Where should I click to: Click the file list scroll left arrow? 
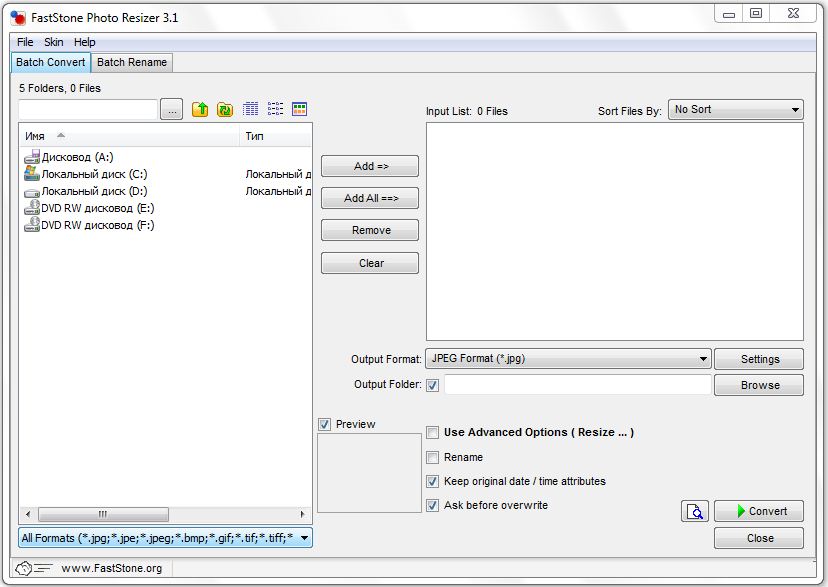point(28,514)
